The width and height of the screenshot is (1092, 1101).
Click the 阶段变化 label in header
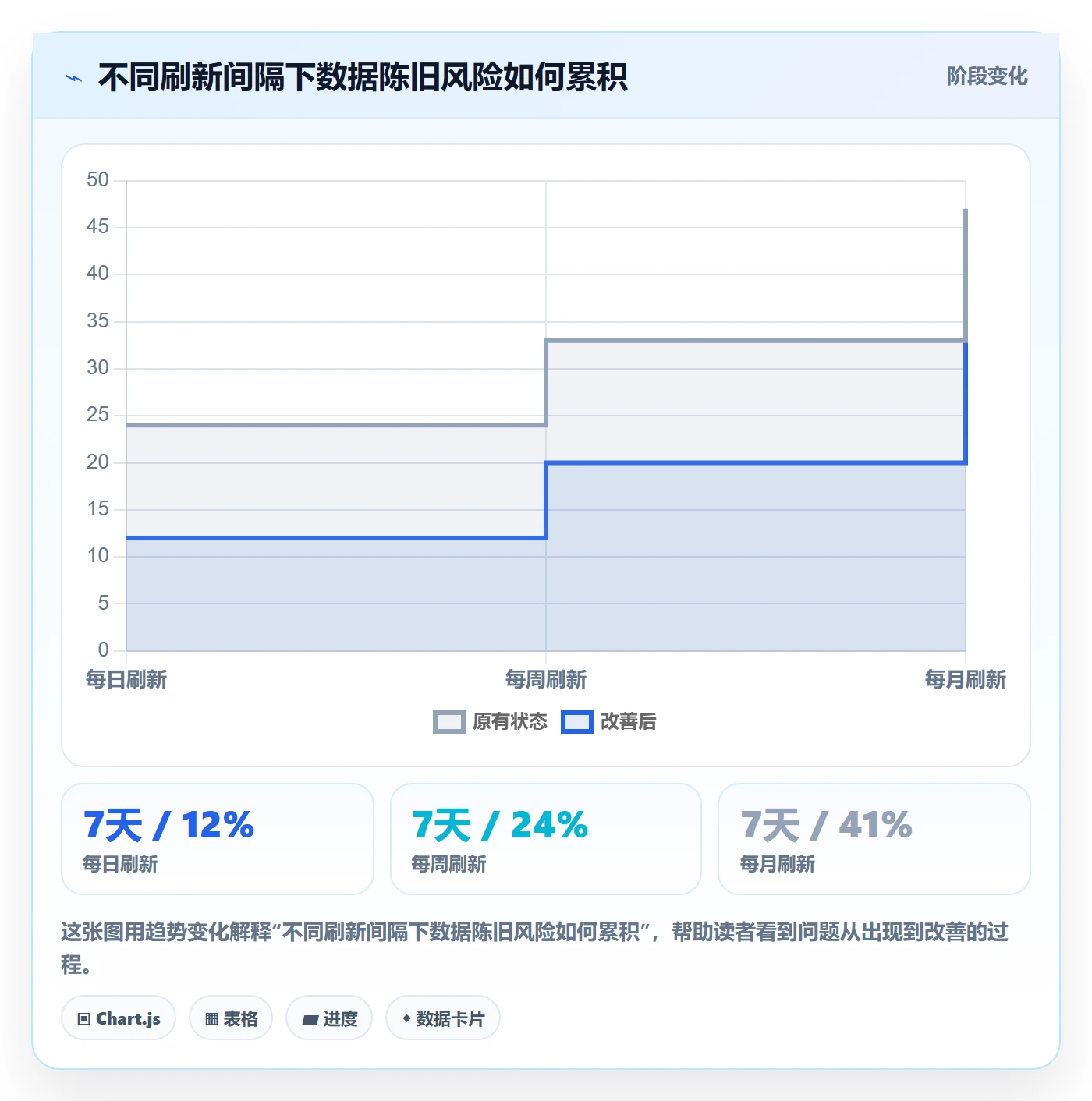tap(987, 76)
